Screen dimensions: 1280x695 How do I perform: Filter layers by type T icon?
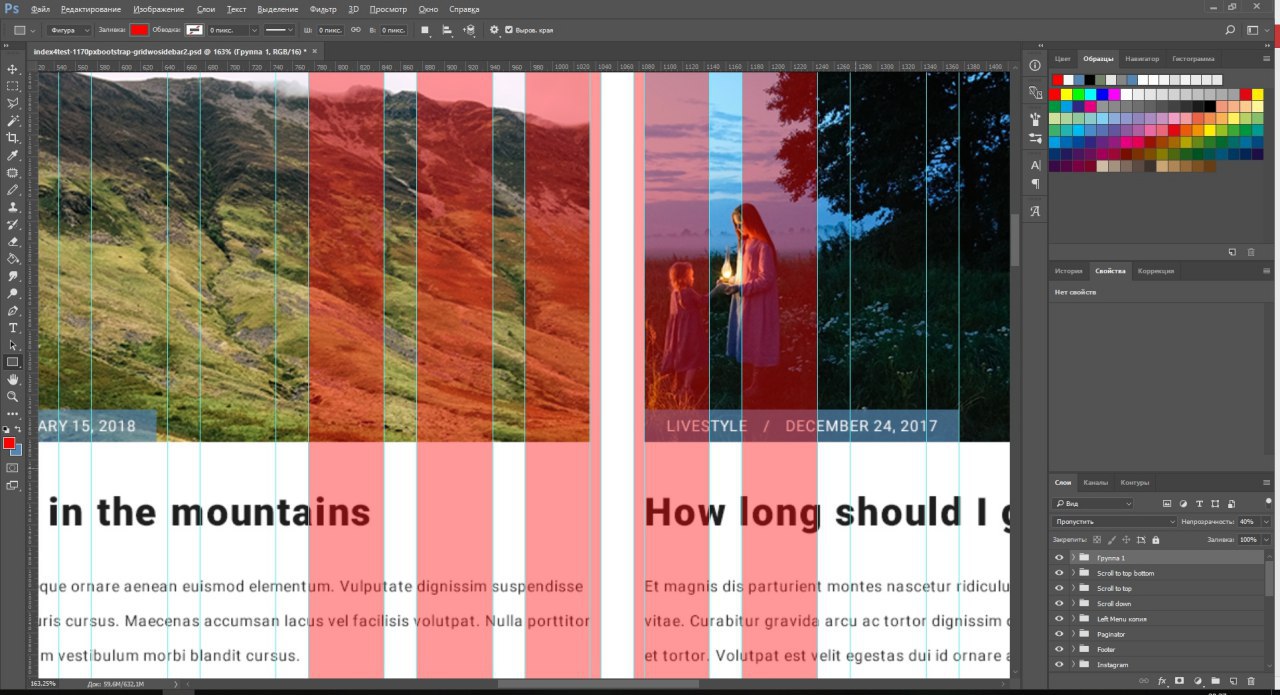1199,504
